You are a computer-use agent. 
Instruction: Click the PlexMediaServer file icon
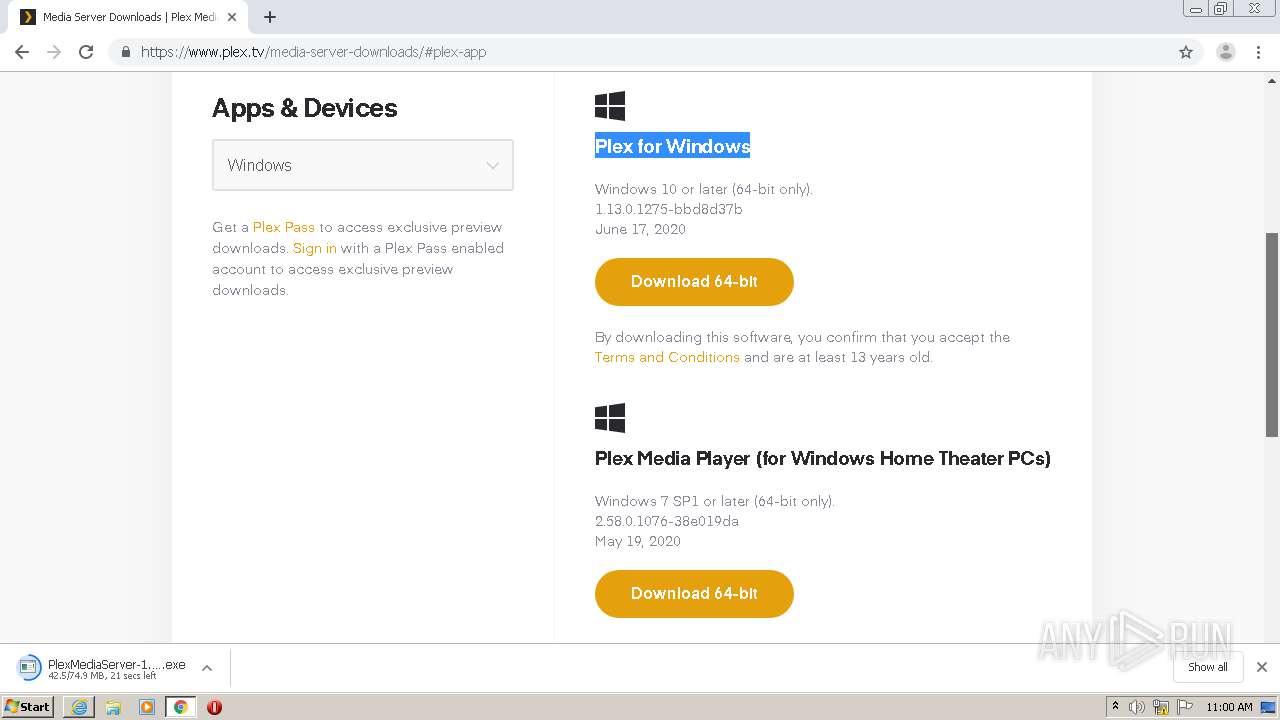[30, 668]
